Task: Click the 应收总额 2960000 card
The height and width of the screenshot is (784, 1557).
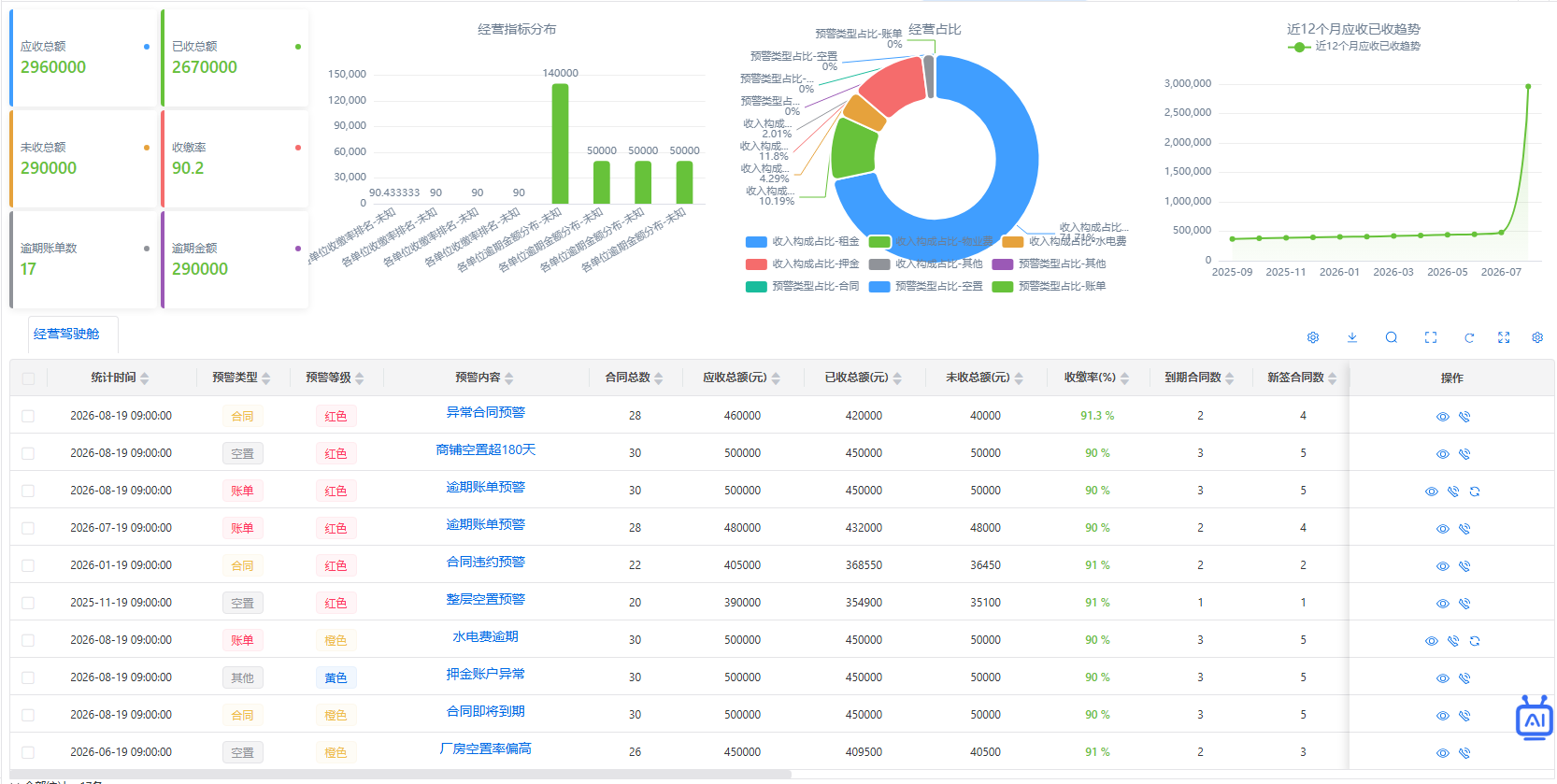Action: [83, 58]
